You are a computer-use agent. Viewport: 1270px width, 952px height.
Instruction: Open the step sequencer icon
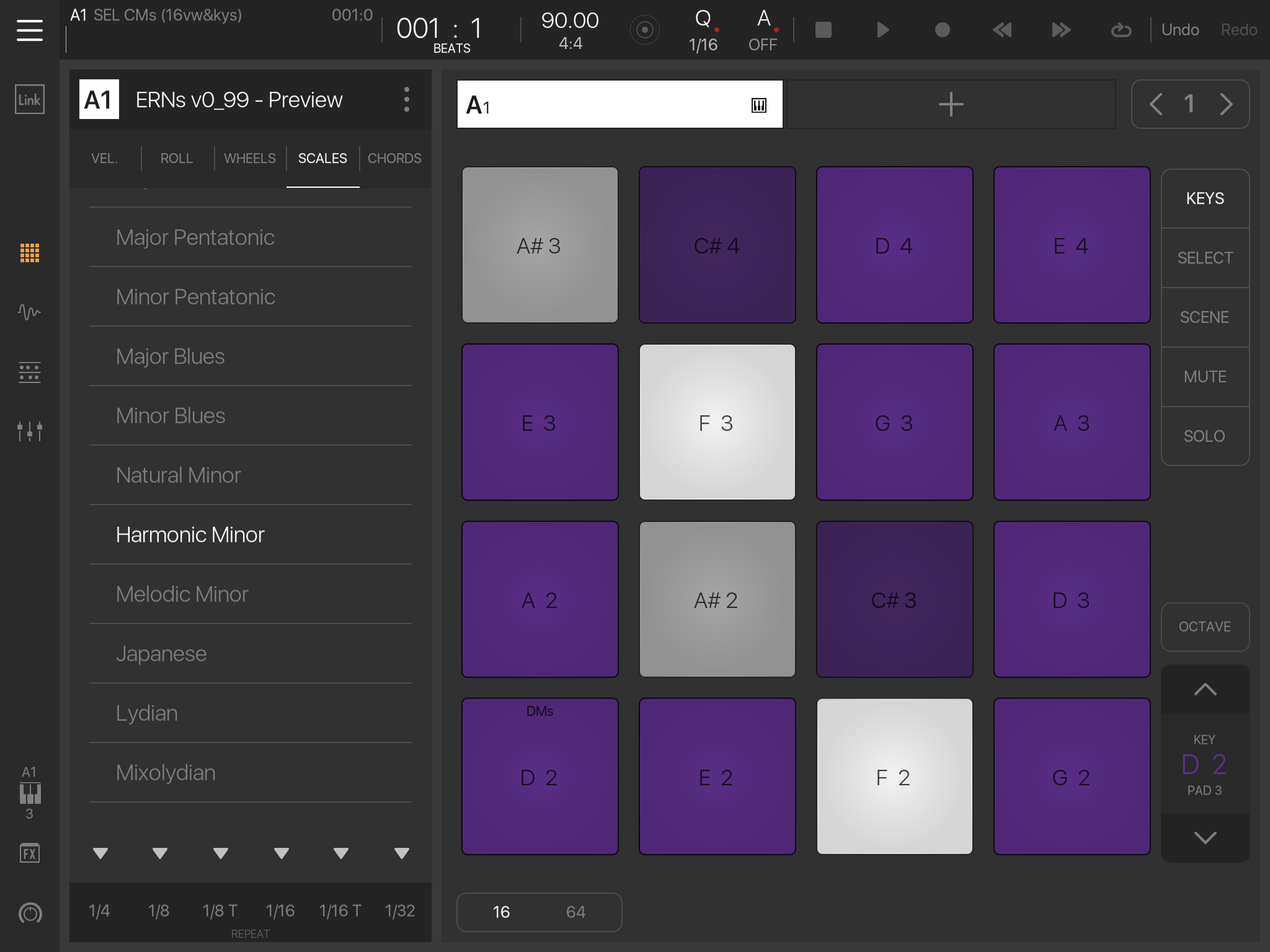30,372
